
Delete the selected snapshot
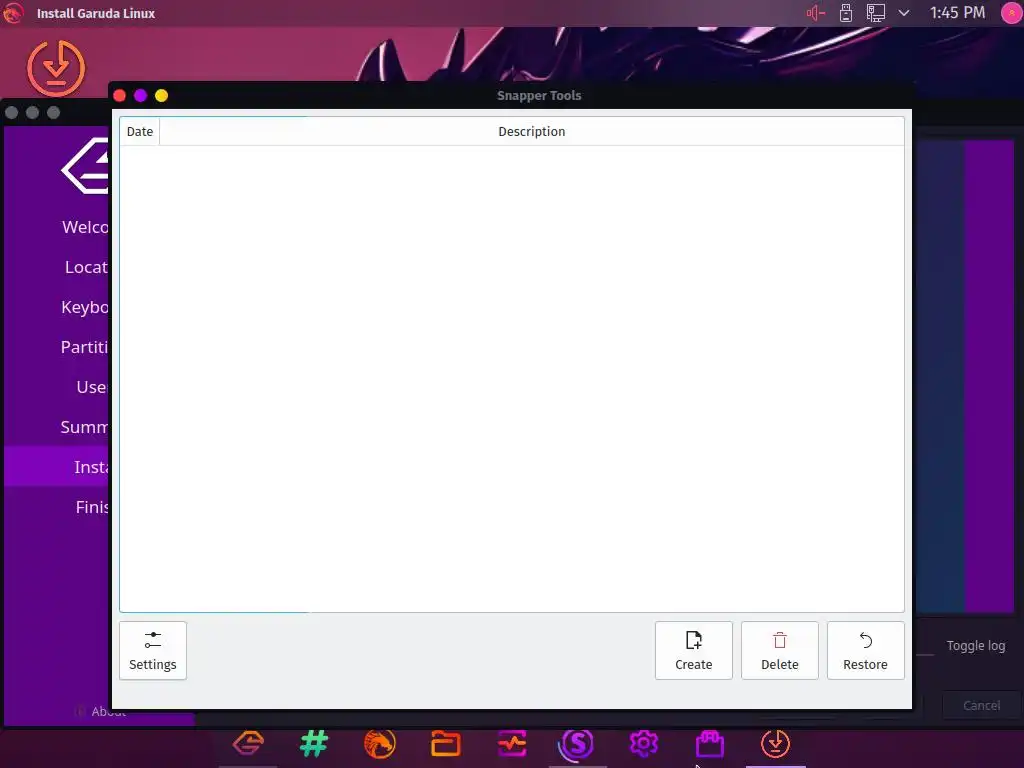tap(780, 650)
